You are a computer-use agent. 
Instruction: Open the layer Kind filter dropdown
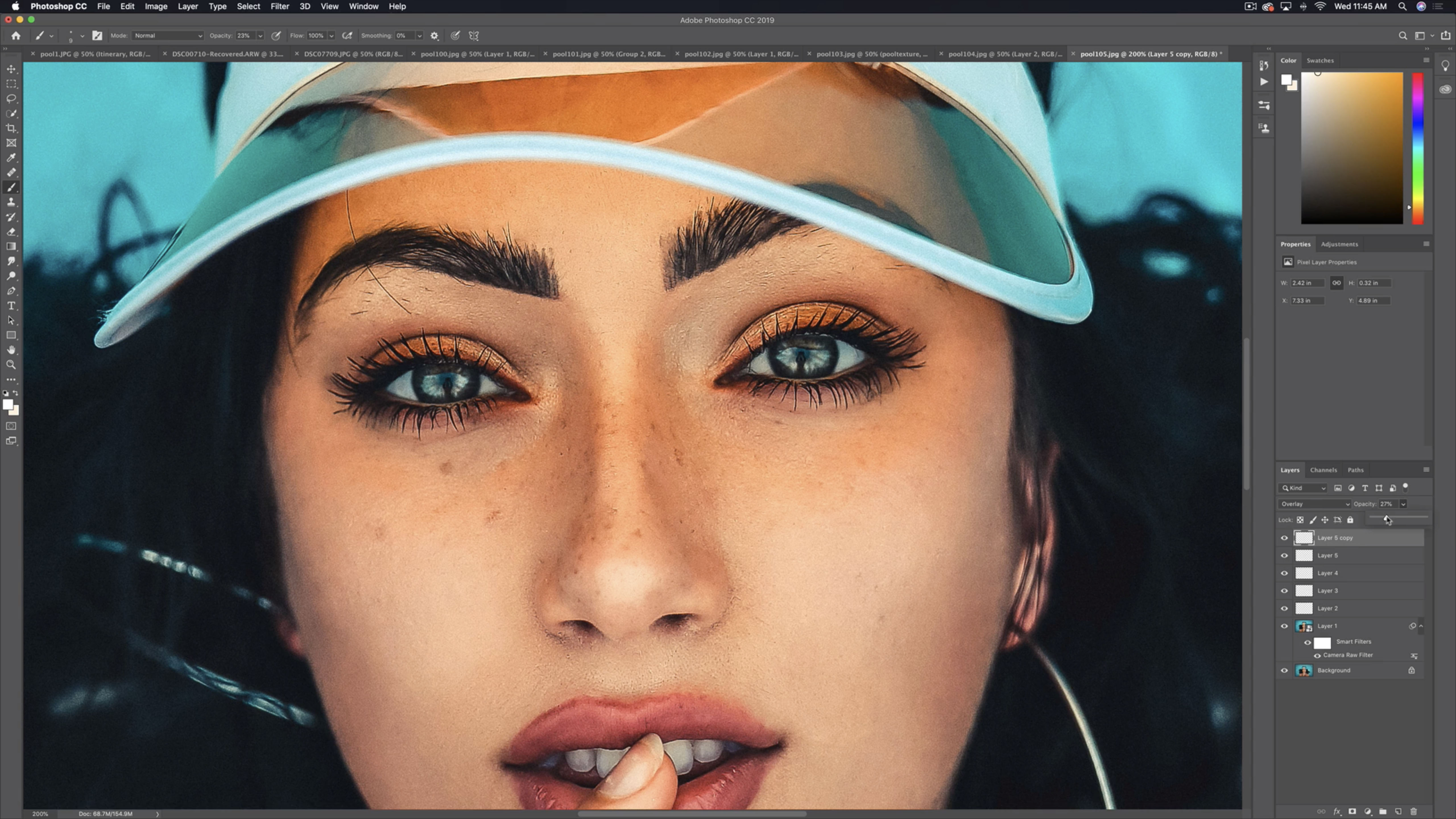[1303, 488]
